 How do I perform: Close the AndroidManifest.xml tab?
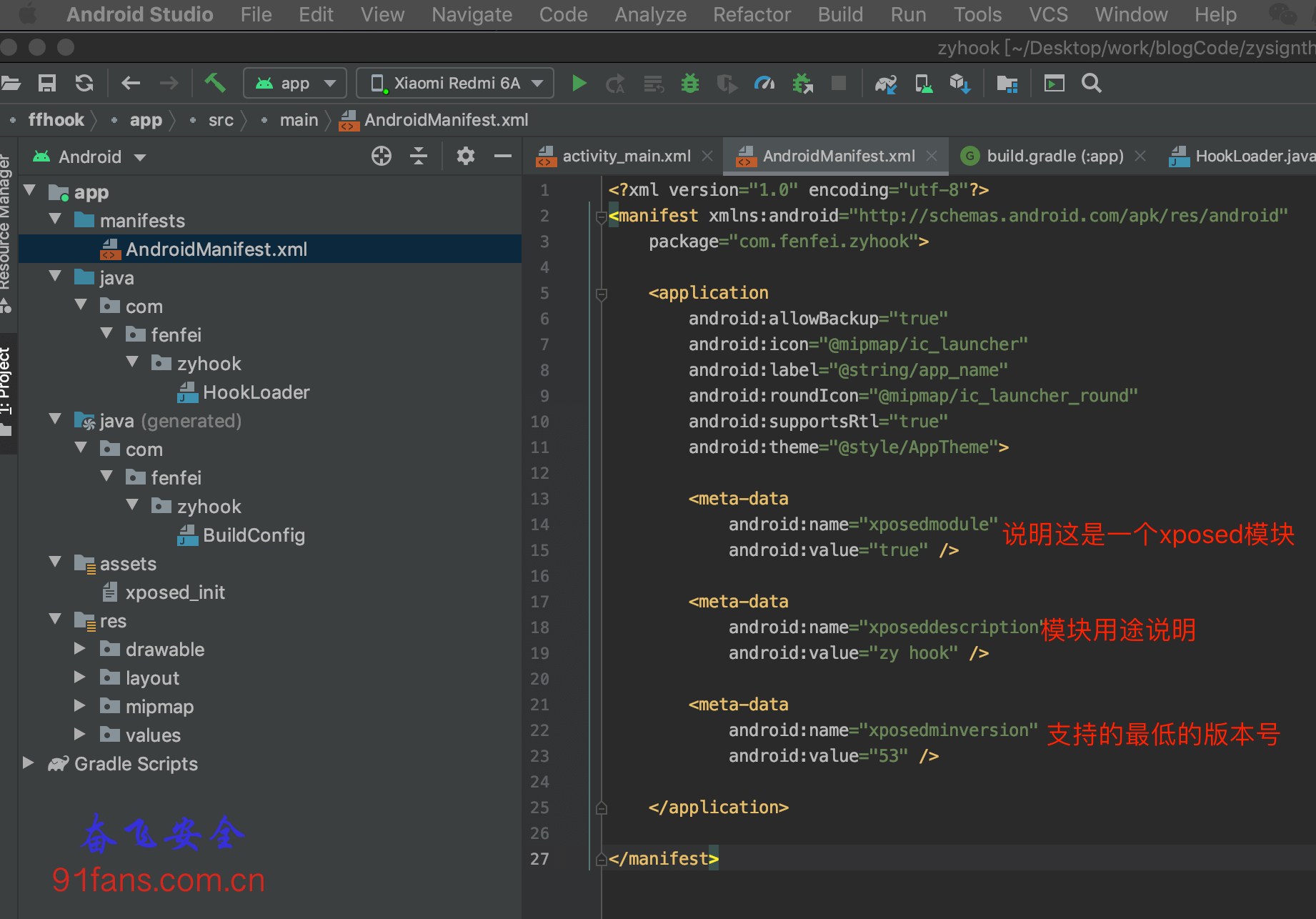pos(931,156)
